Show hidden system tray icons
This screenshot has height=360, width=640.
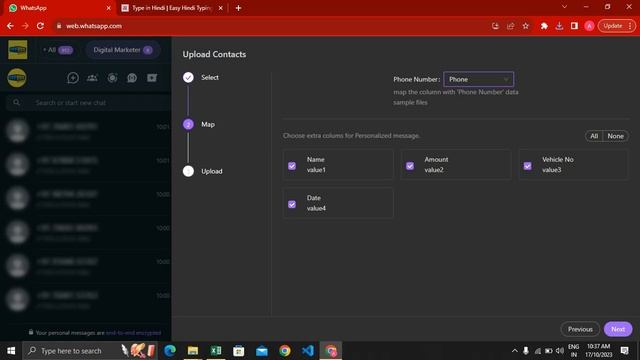click(x=514, y=351)
